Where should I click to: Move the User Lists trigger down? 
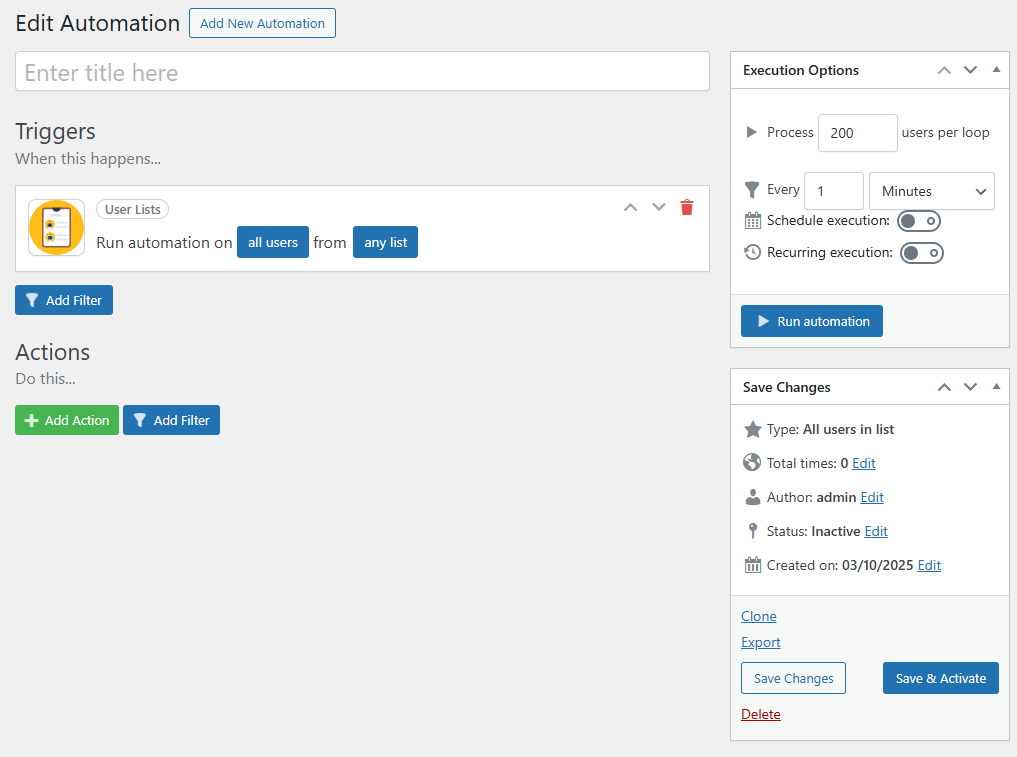[659, 207]
